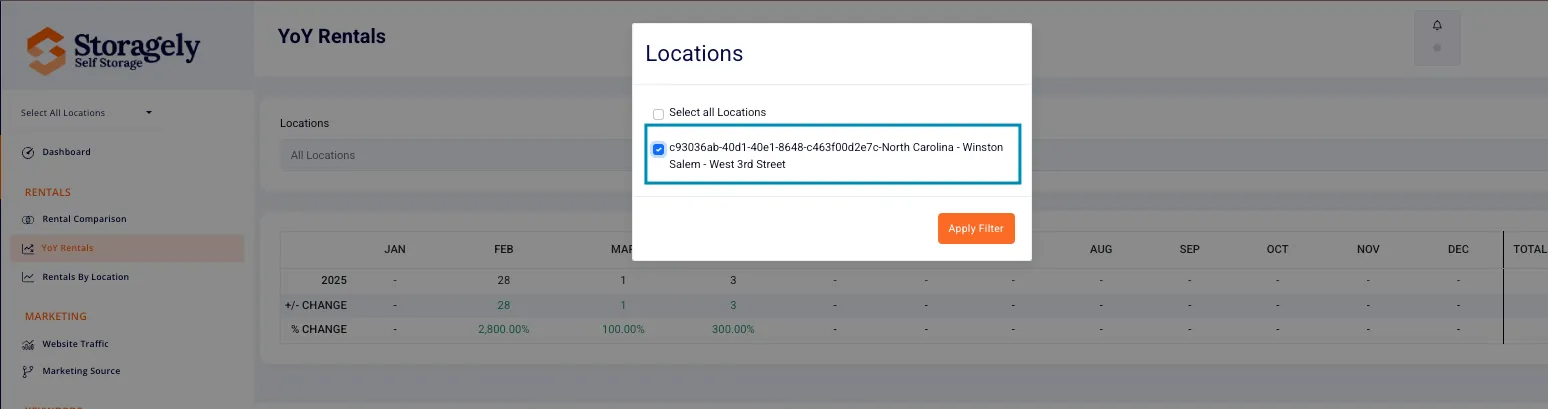This screenshot has width=1548, height=409.
Task: Click the DEC column header
Action: (1458, 249)
